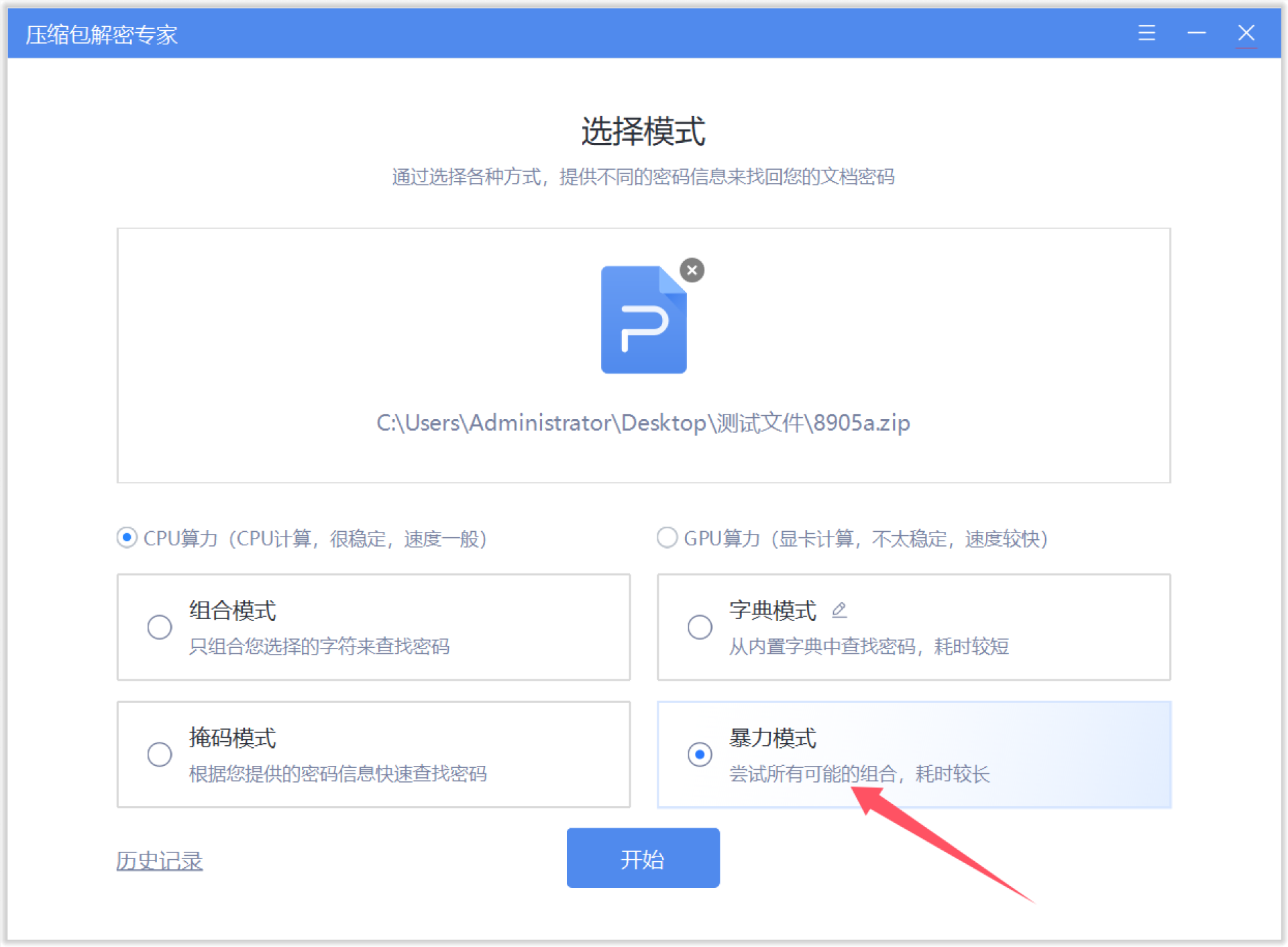Minimize the 压缩包解密专家 window
1288x947 pixels.
pos(1196,33)
